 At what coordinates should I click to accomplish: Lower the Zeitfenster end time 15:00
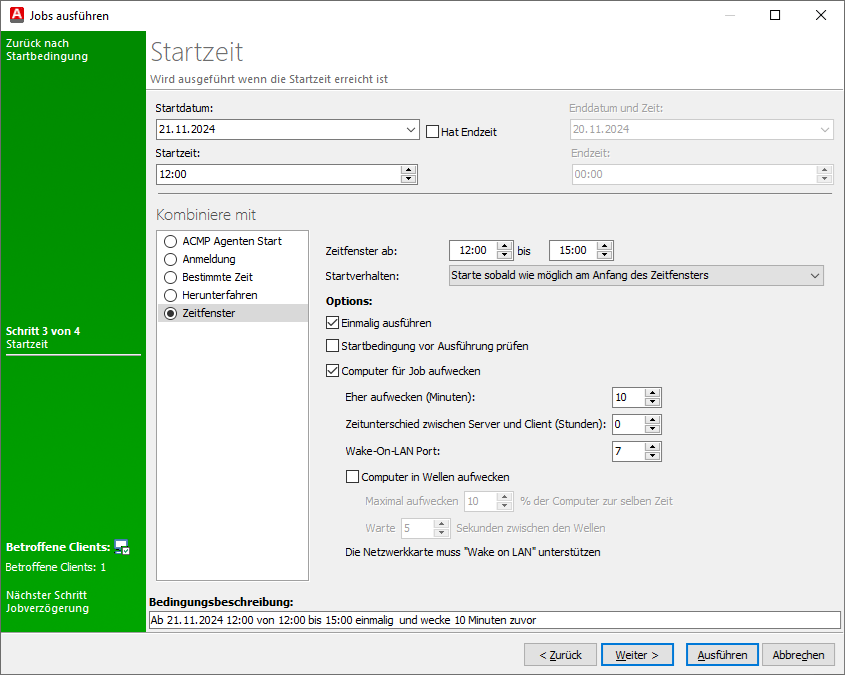tap(604, 255)
